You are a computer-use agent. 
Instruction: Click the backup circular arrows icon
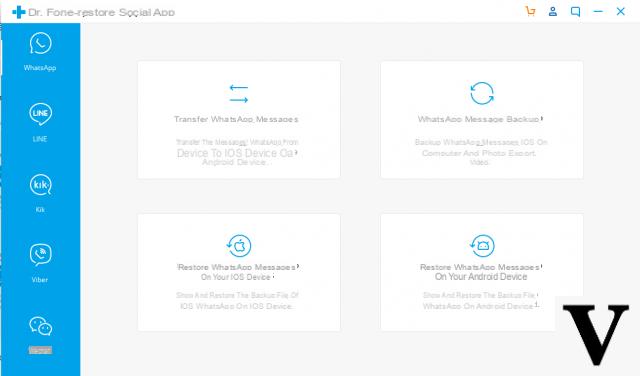(482, 93)
